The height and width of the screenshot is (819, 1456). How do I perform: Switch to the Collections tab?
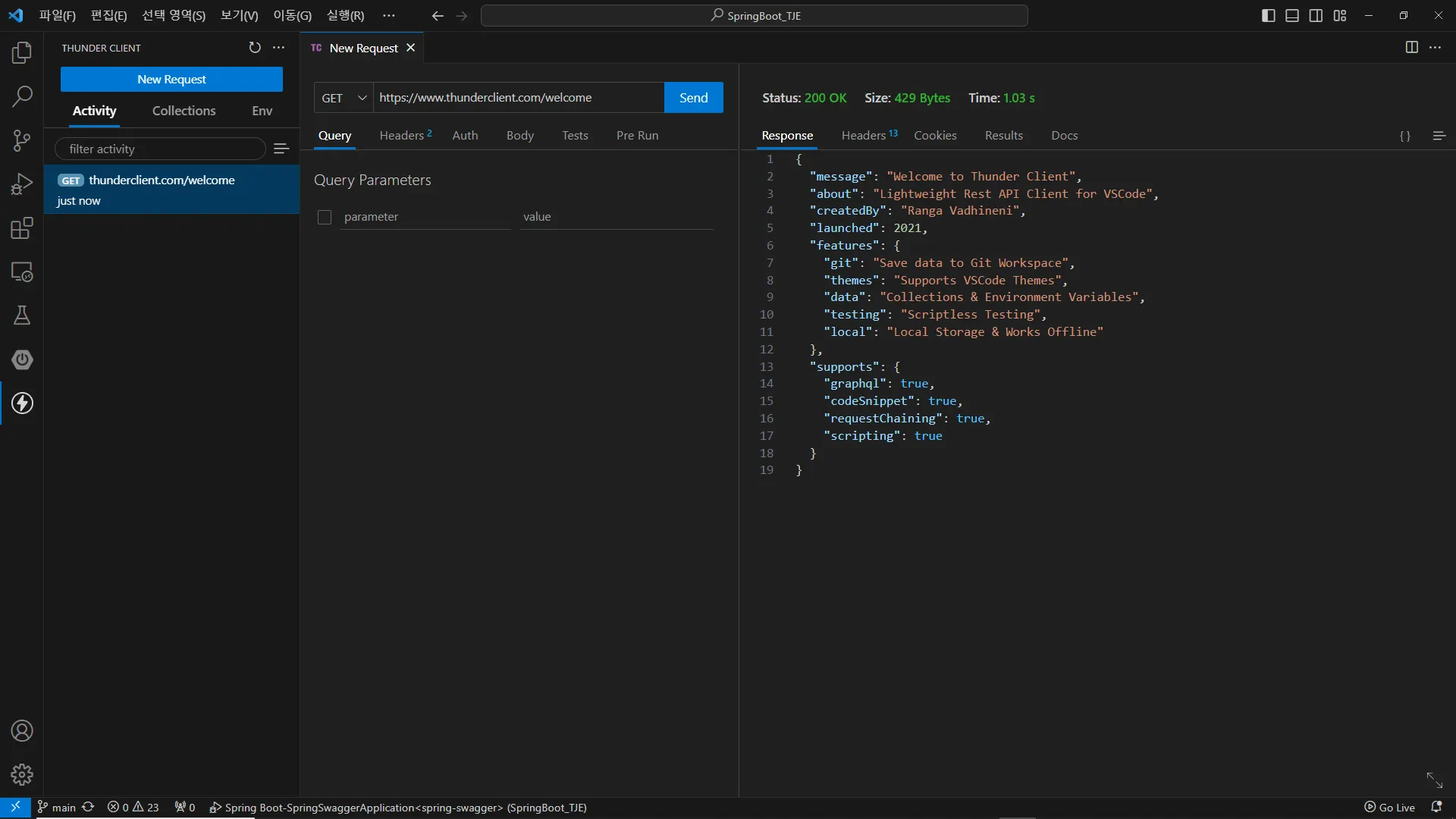pyautogui.click(x=184, y=111)
